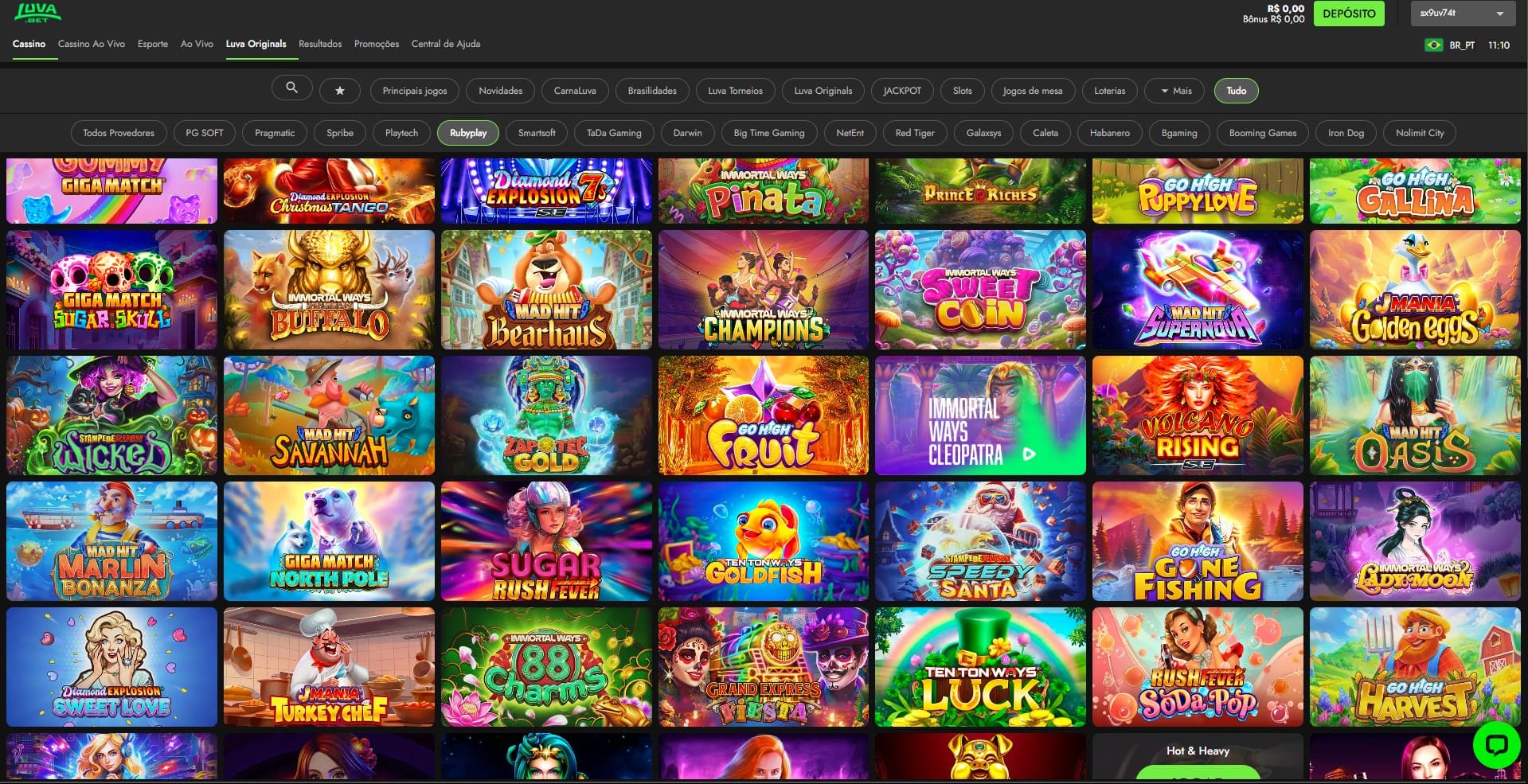Image resolution: width=1528 pixels, height=784 pixels.
Task: Filter by Darwin provider
Action: coord(687,133)
